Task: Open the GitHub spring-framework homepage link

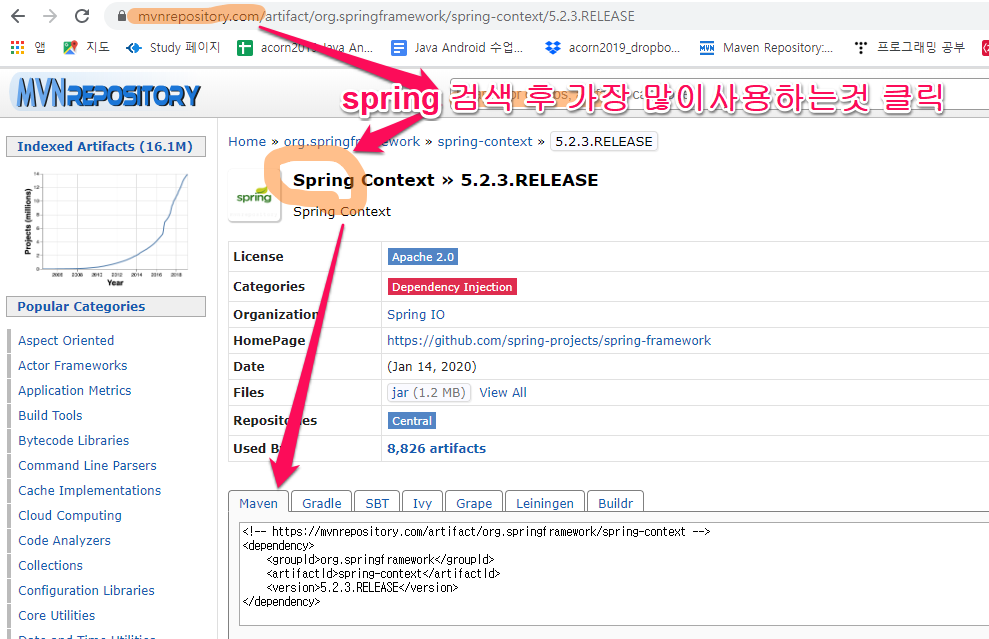Action: [x=549, y=341]
